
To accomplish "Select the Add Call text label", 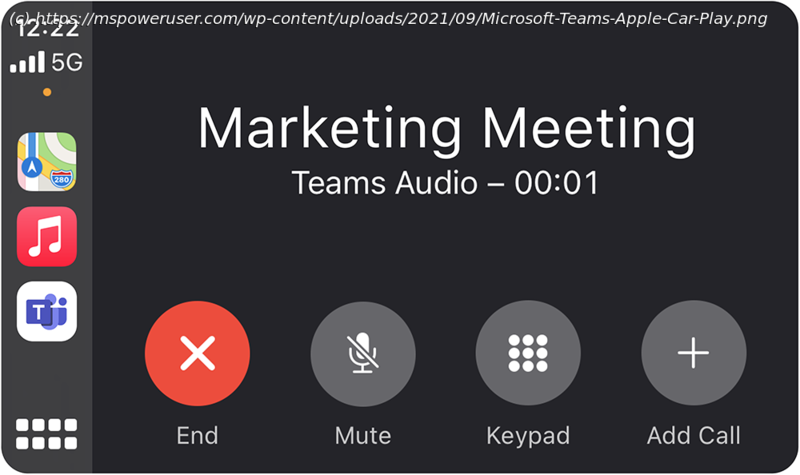I will (693, 436).
